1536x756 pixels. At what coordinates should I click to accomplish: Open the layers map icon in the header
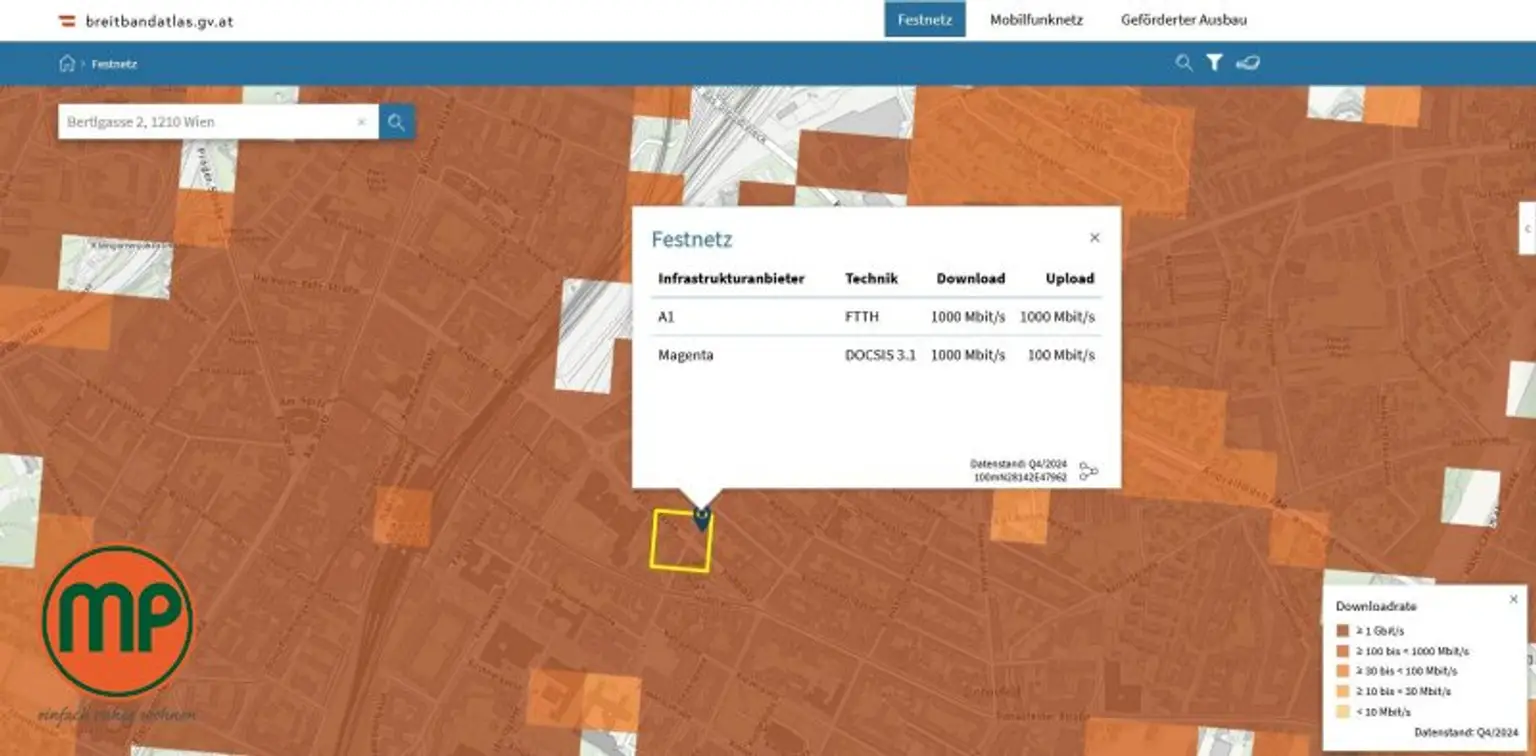(x=1247, y=63)
